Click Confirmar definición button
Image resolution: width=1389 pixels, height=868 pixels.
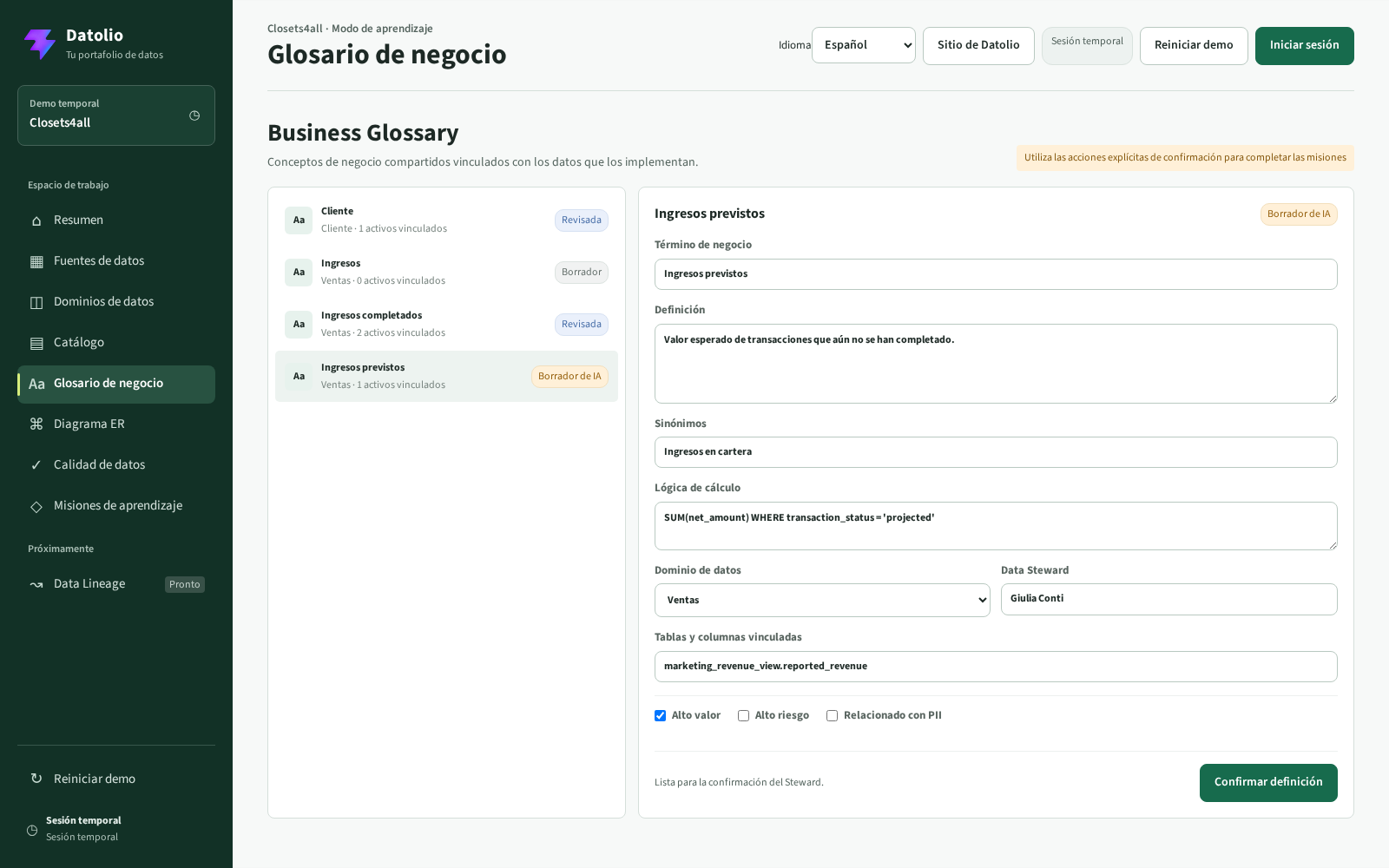point(1268,782)
